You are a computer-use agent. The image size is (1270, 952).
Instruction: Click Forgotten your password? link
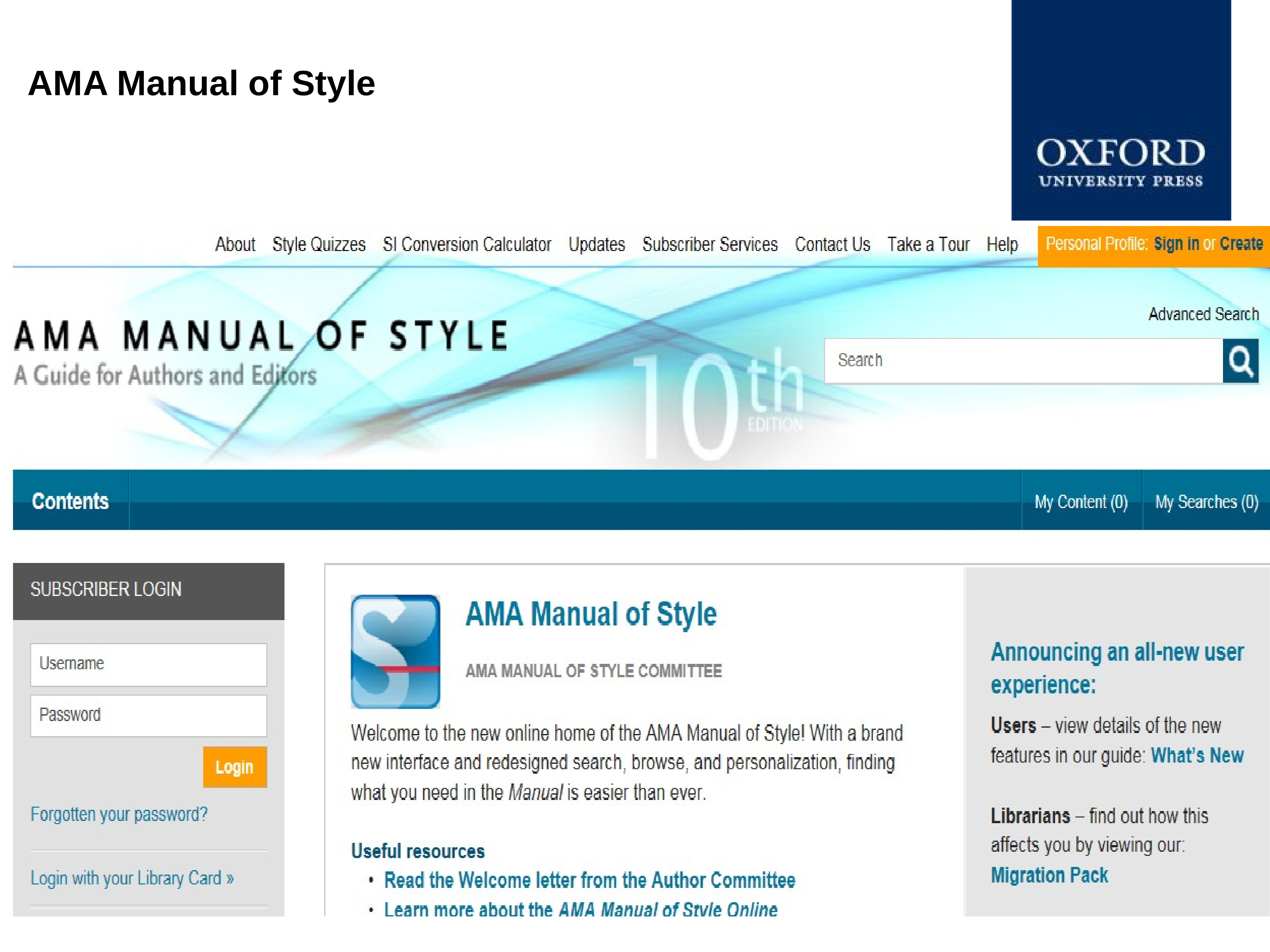[x=119, y=814]
